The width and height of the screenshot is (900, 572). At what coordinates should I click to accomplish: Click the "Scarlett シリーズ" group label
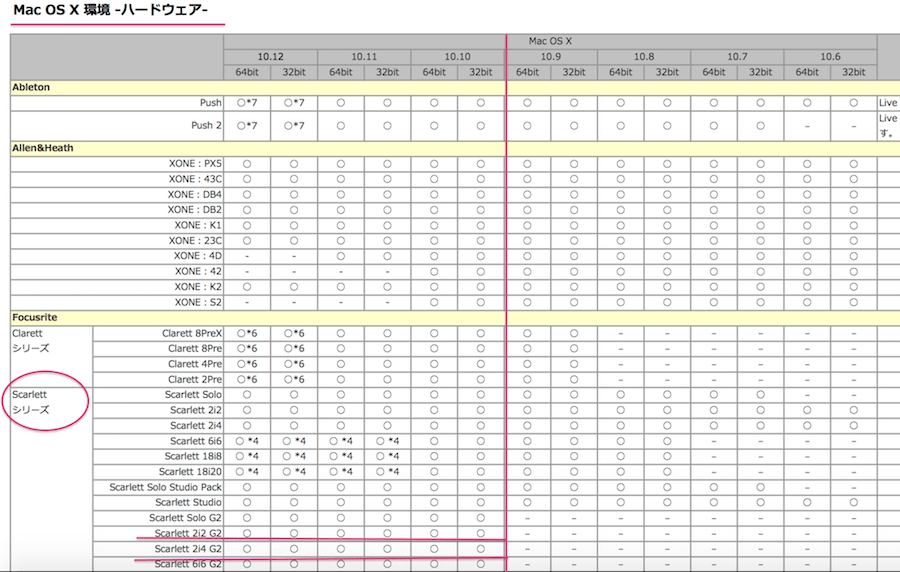[x=30, y=402]
